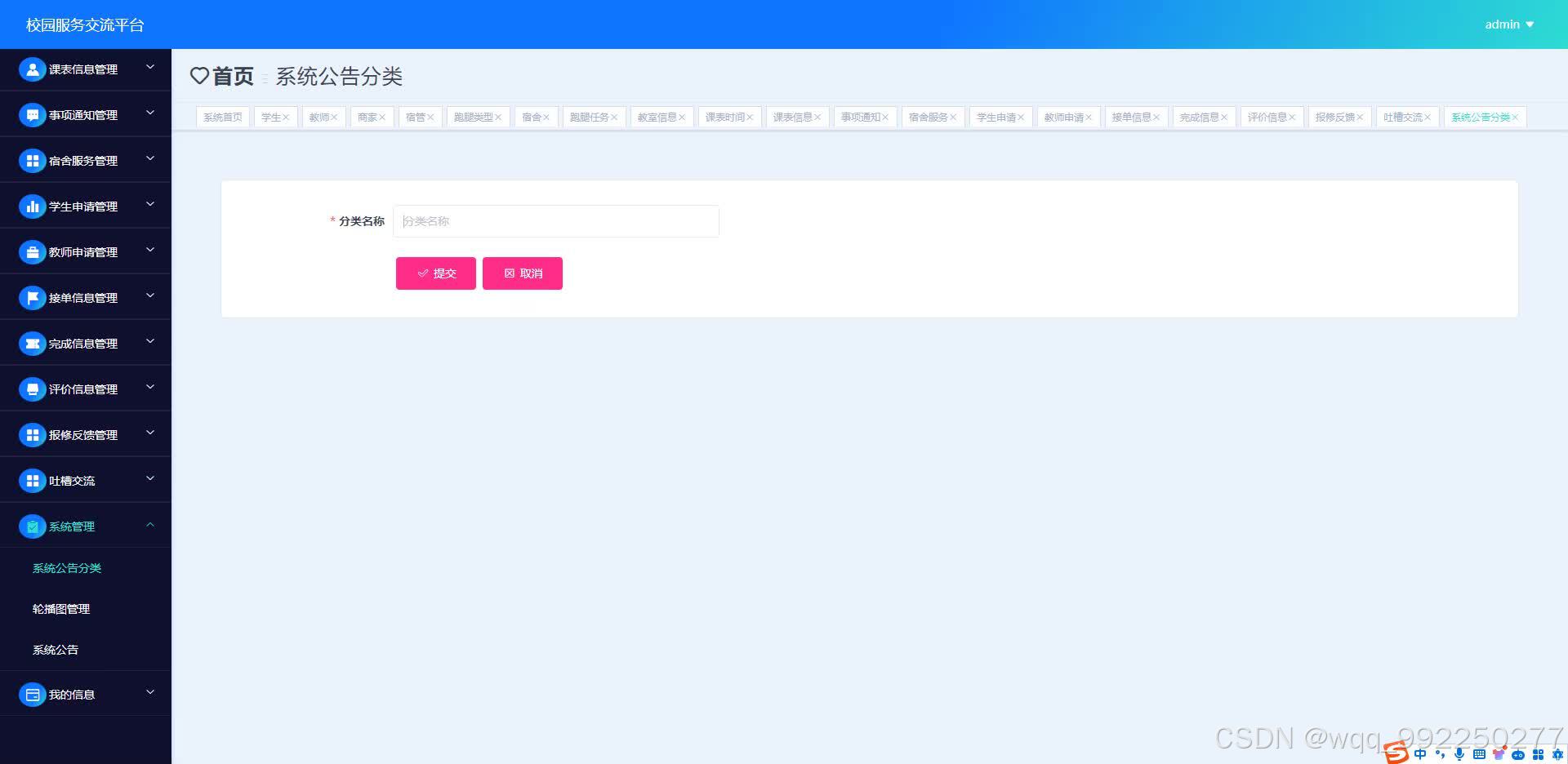Open 轮播图管理 in the sidebar
1568x764 pixels.
61,609
